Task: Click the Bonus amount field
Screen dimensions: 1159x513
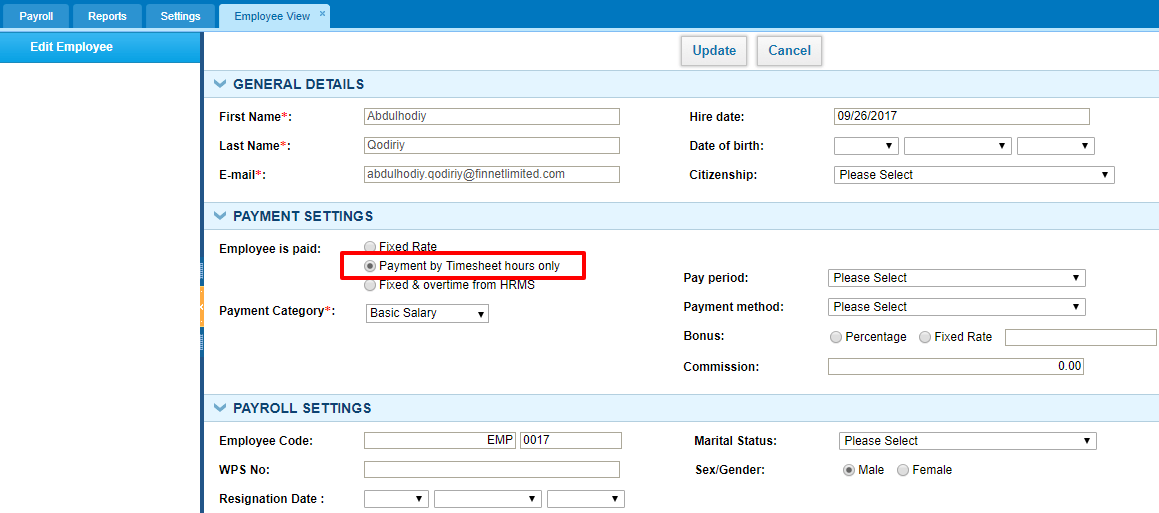Action: click(1081, 337)
